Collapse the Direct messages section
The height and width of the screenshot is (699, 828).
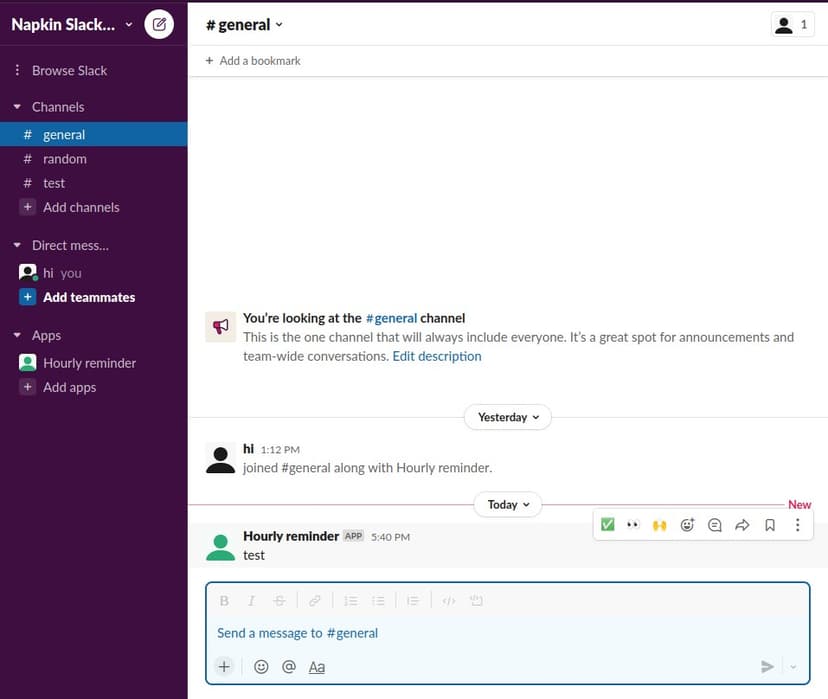point(17,245)
